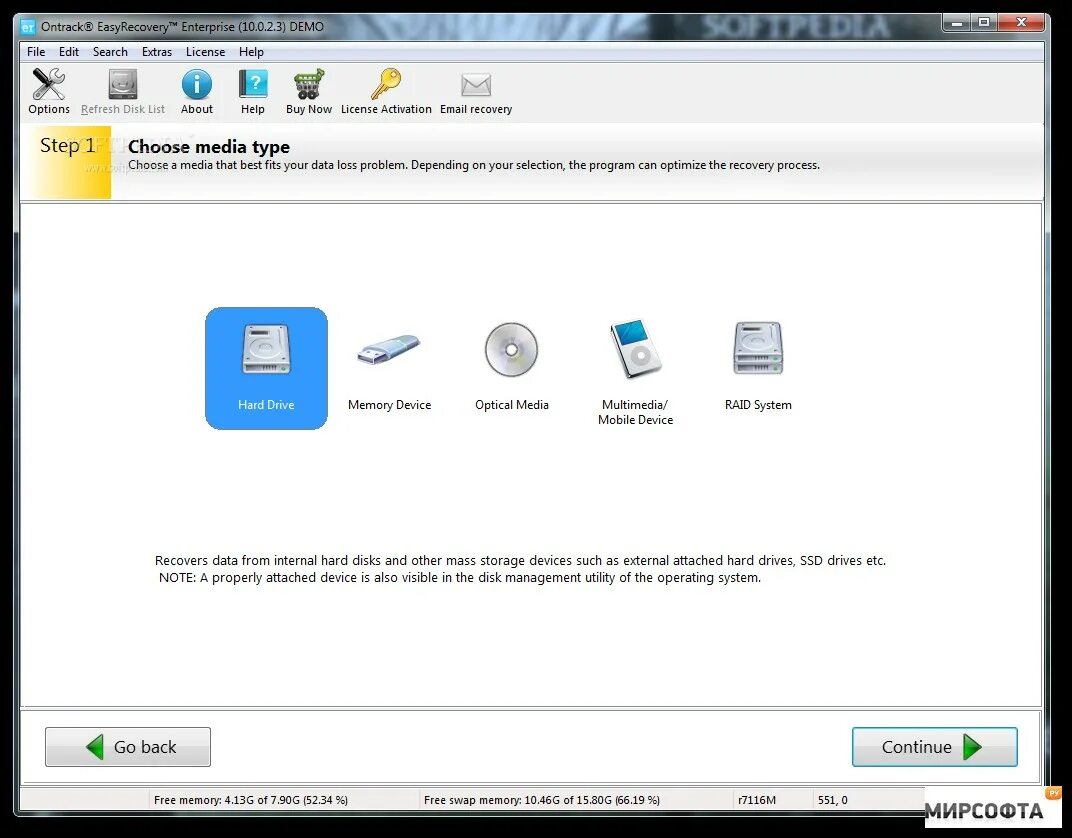Click the 'r7116M' status bar entry

coord(757,800)
